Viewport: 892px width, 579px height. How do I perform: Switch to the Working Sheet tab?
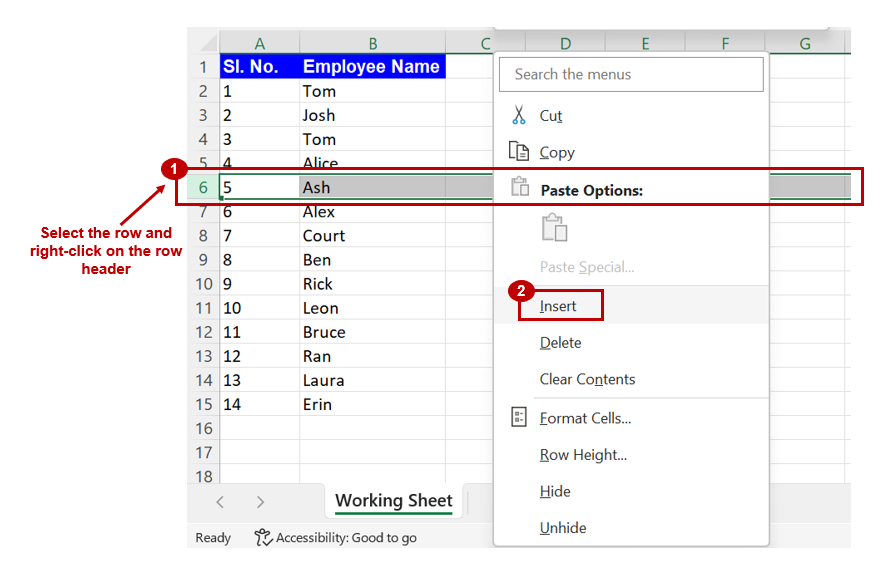[393, 501]
